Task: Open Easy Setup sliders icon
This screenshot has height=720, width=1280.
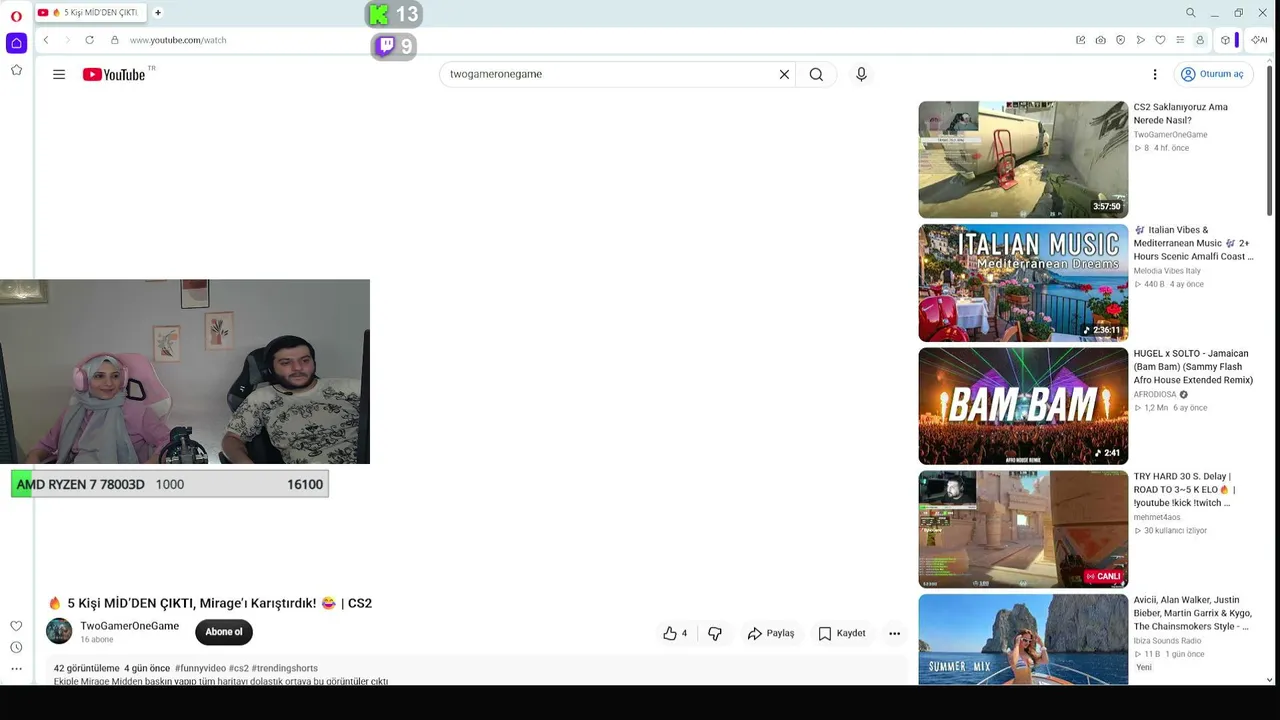Action: (x=1180, y=40)
